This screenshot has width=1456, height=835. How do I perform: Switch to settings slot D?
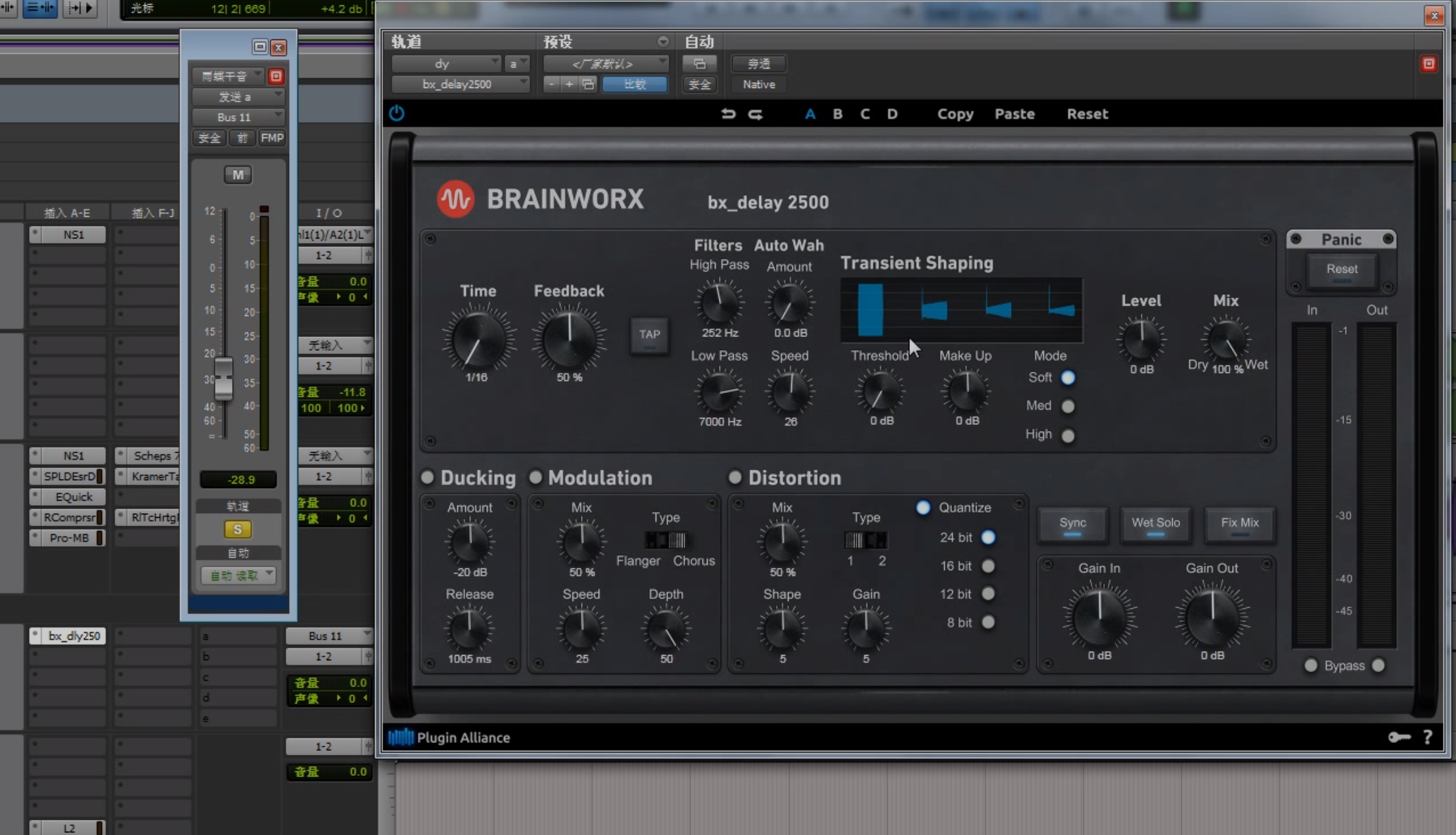(x=892, y=114)
